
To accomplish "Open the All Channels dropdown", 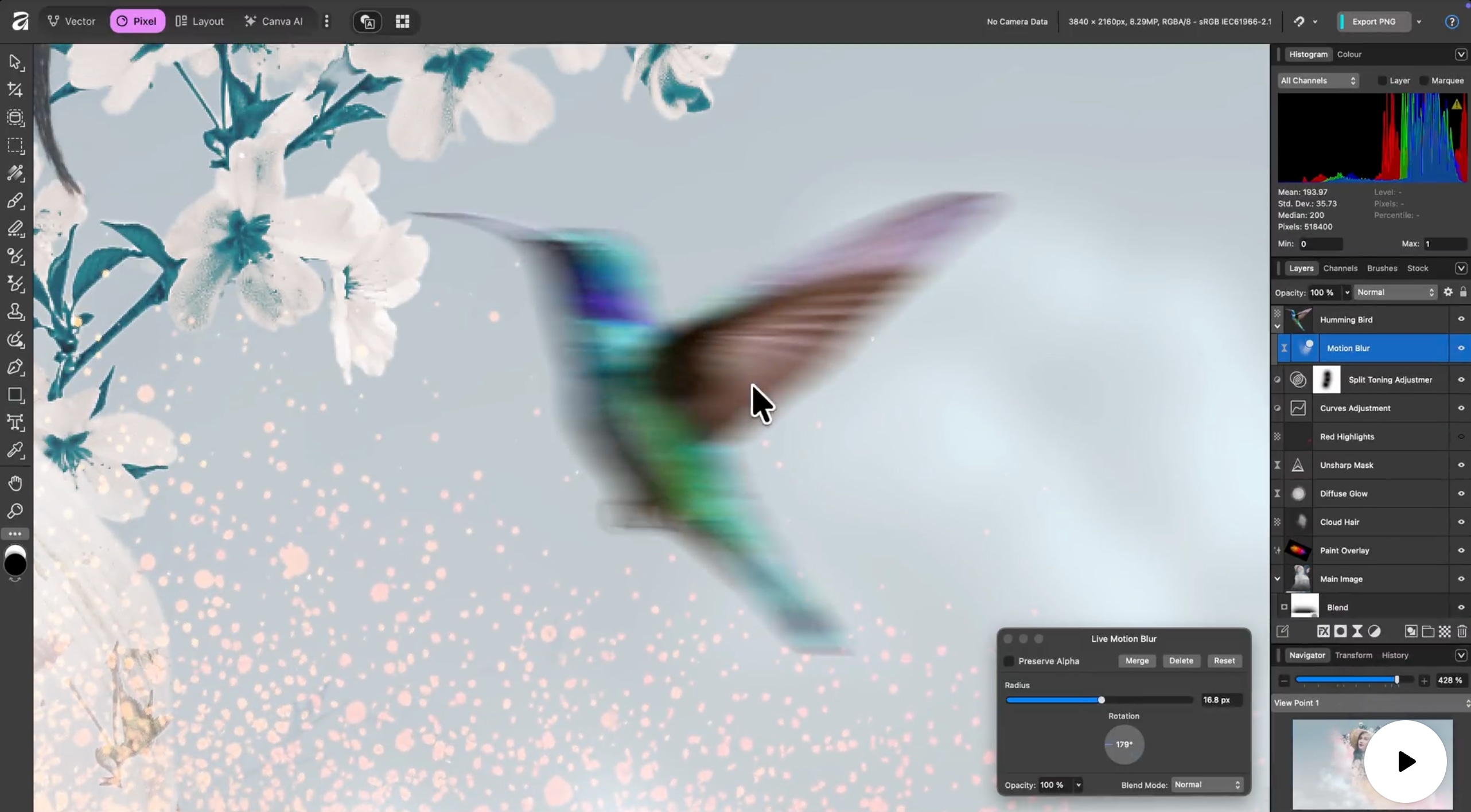I will tap(1318, 80).
